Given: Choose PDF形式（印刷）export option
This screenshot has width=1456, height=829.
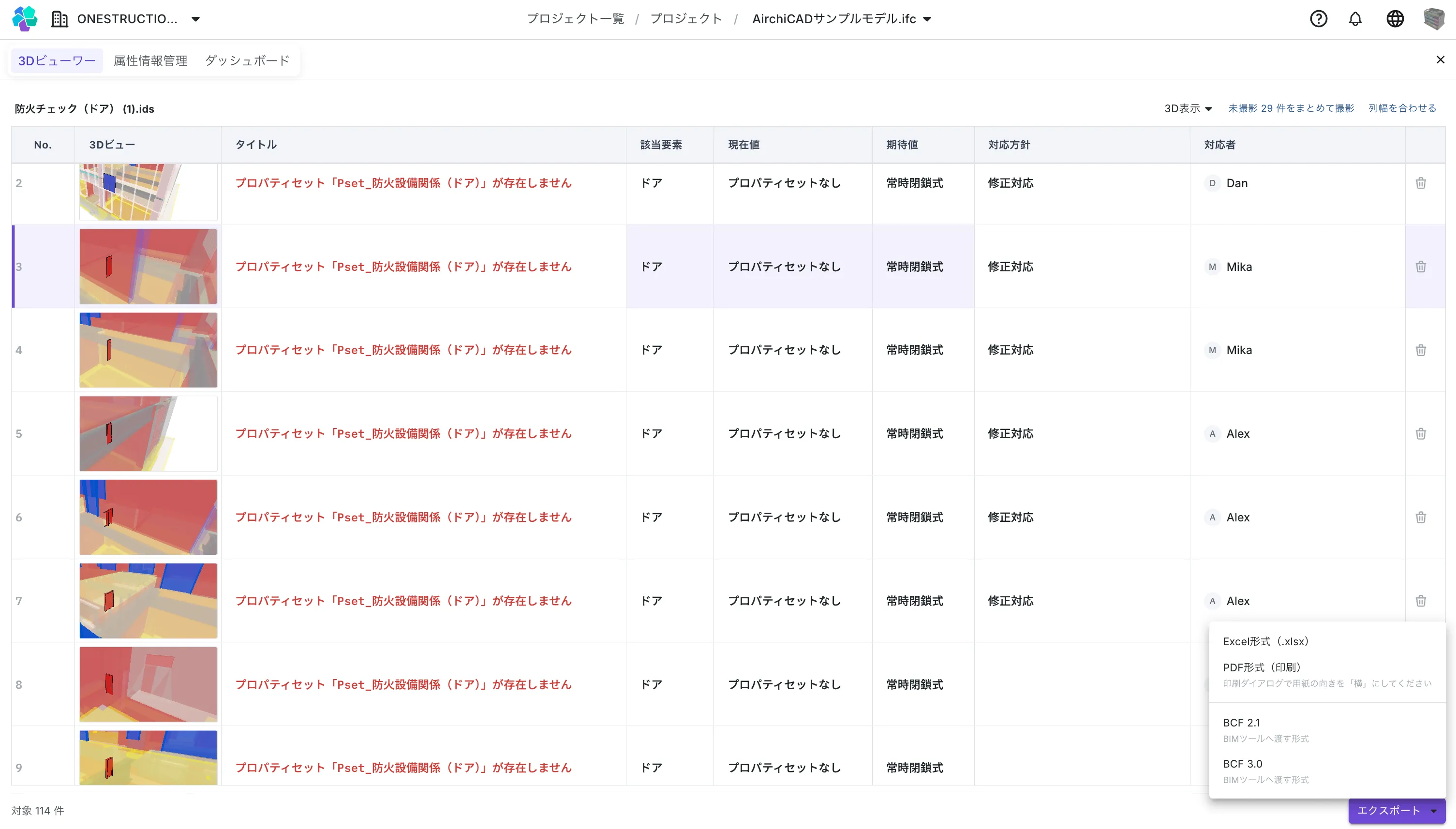Looking at the screenshot, I should coord(1327,675).
